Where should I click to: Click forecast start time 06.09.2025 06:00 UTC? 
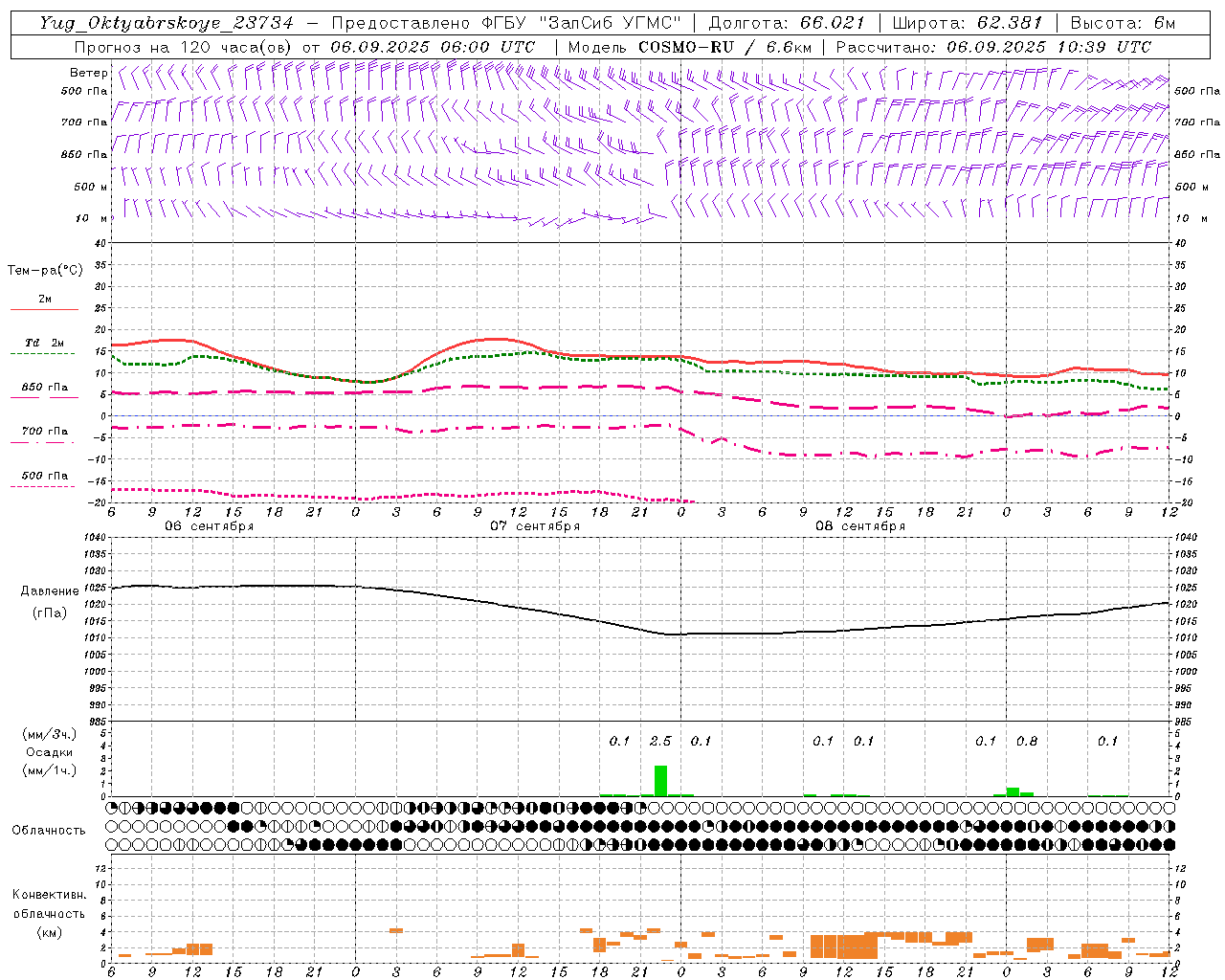pyautogui.click(x=433, y=47)
